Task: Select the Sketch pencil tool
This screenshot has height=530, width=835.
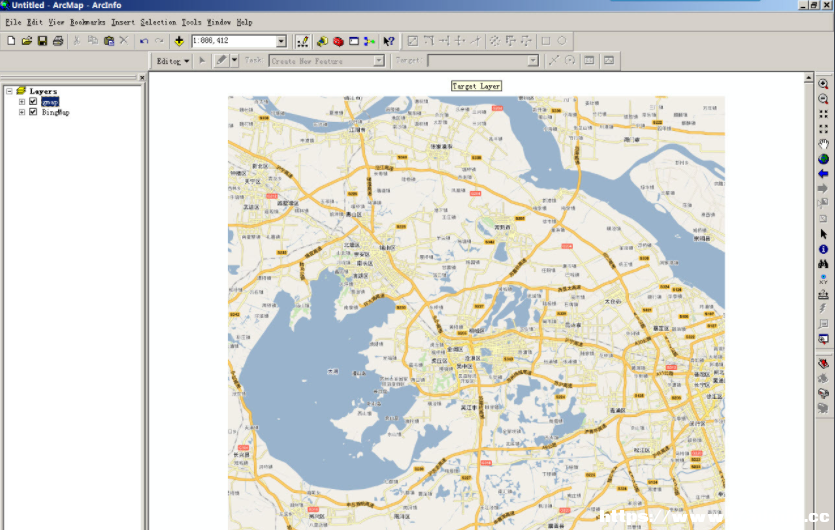Action: click(222, 61)
